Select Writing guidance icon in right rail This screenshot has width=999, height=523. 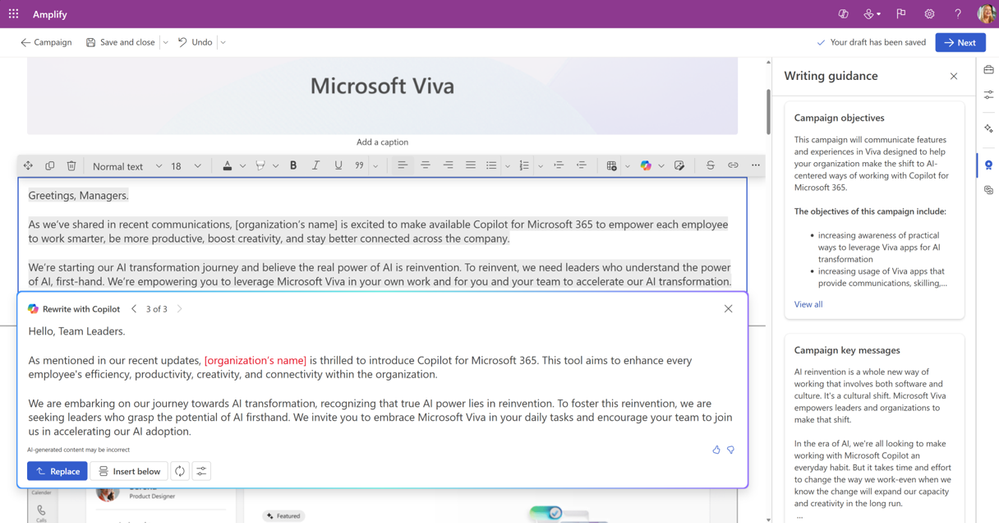click(x=989, y=165)
